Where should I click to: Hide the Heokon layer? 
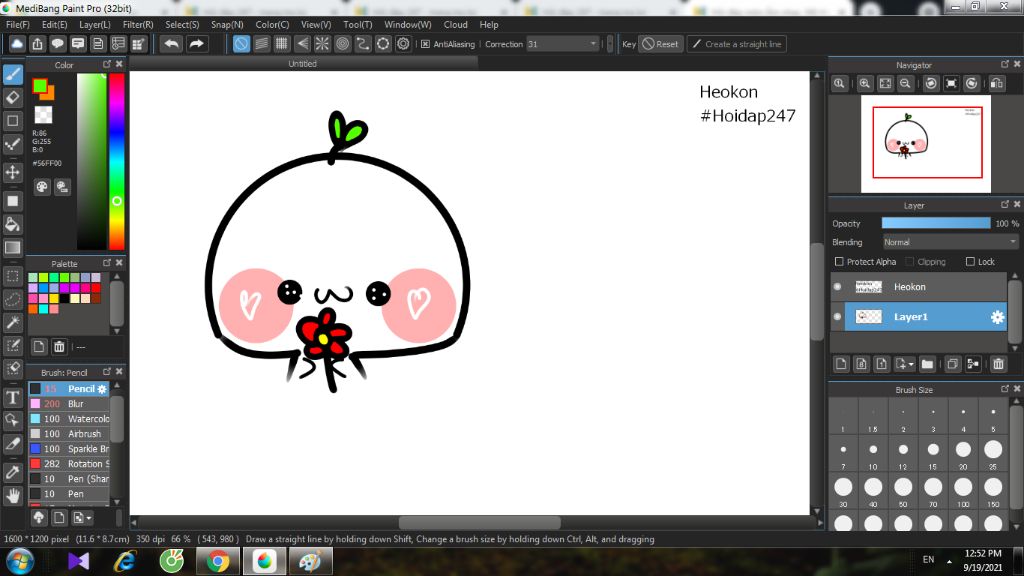[x=837, y=287]
